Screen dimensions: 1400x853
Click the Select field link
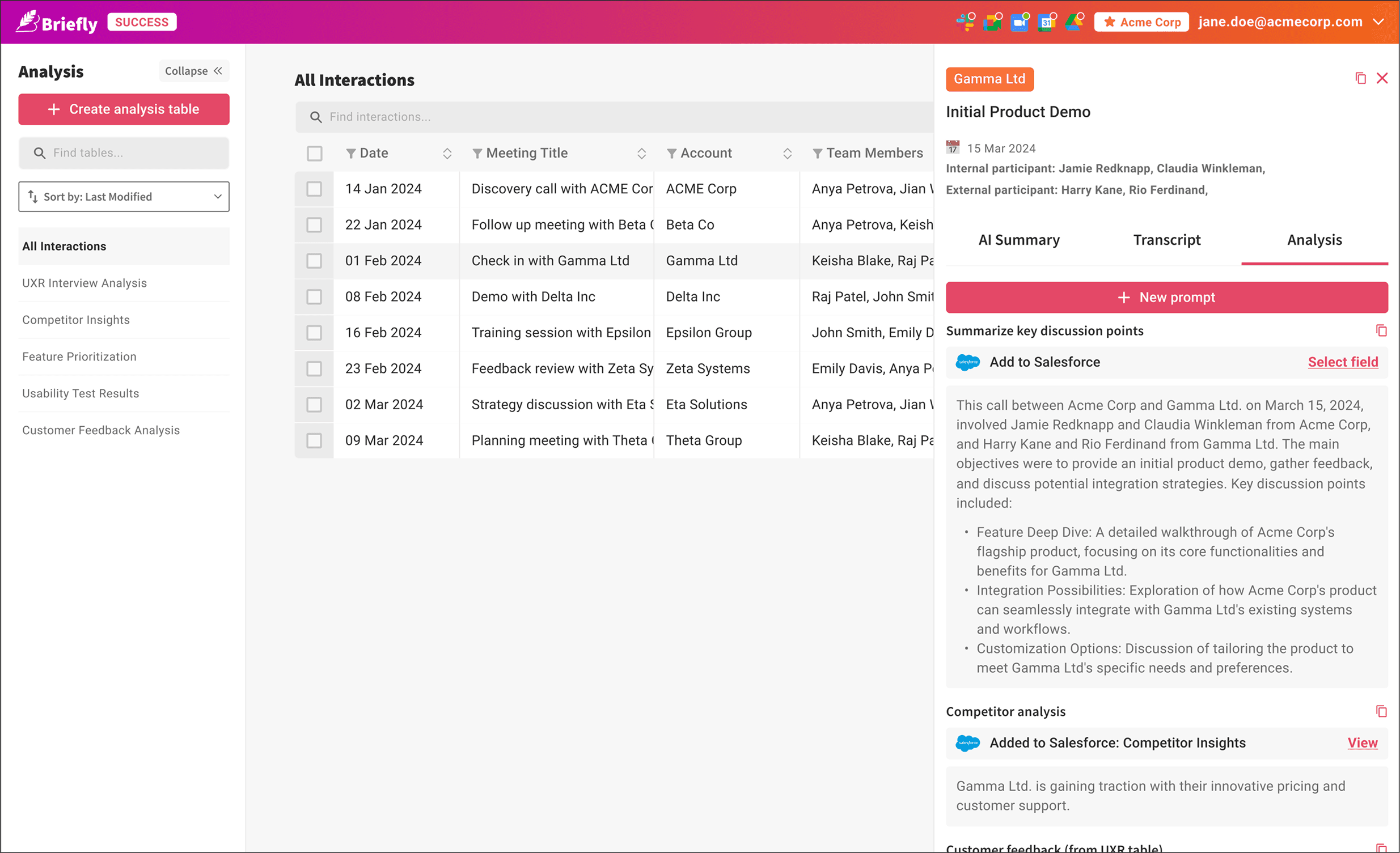pos(1343,362)
